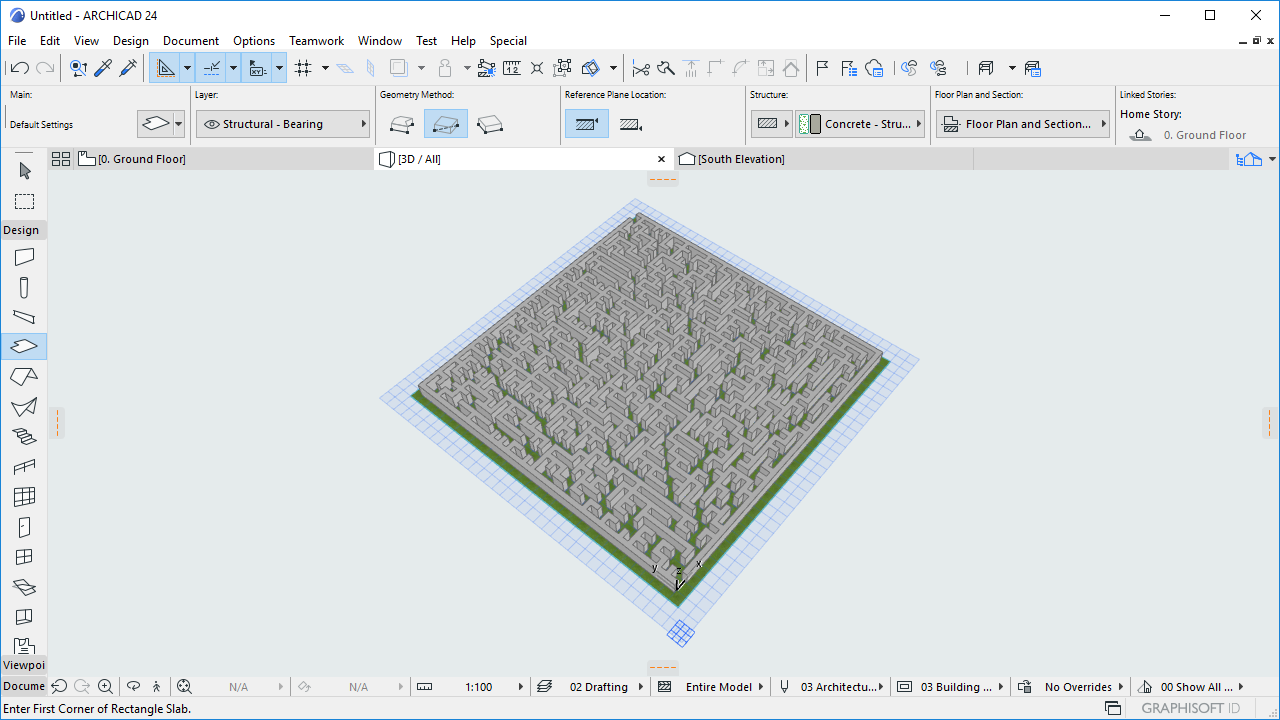Change the 1:100 scale in the status bar
The width and height of the screenshot is (1280, 720).
[480, 686]
